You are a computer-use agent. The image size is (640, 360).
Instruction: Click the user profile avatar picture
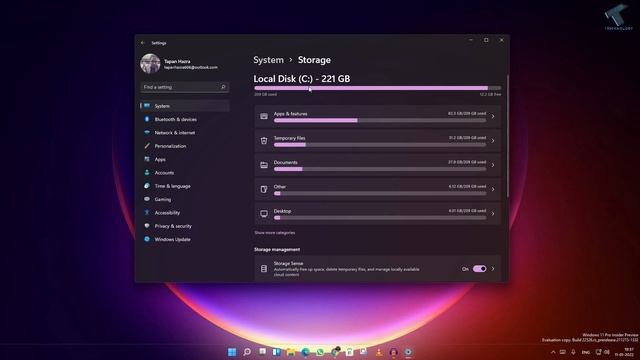(150, 64)
